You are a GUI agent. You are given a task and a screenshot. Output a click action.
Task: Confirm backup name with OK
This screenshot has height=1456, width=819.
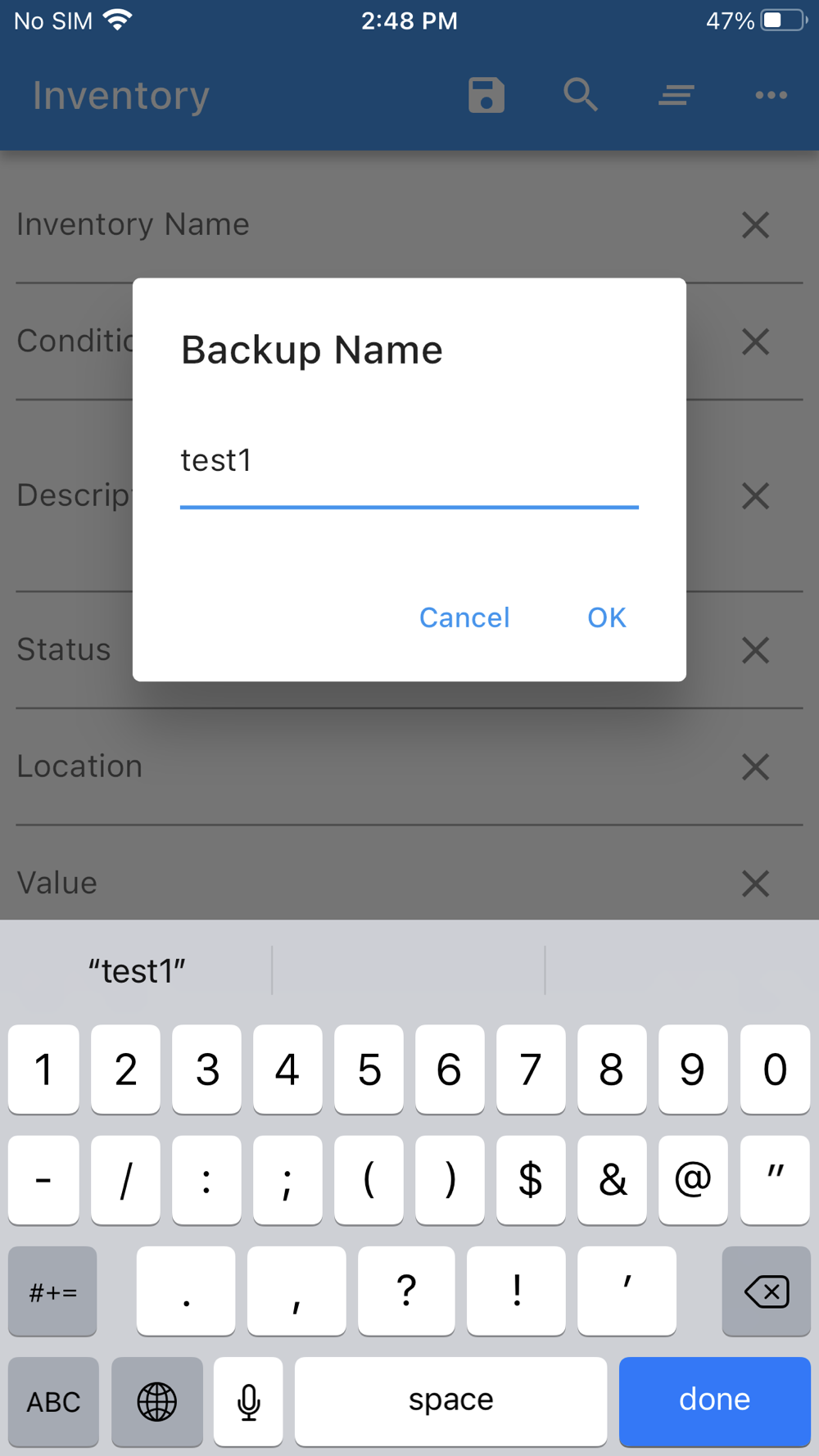(606, 617)
